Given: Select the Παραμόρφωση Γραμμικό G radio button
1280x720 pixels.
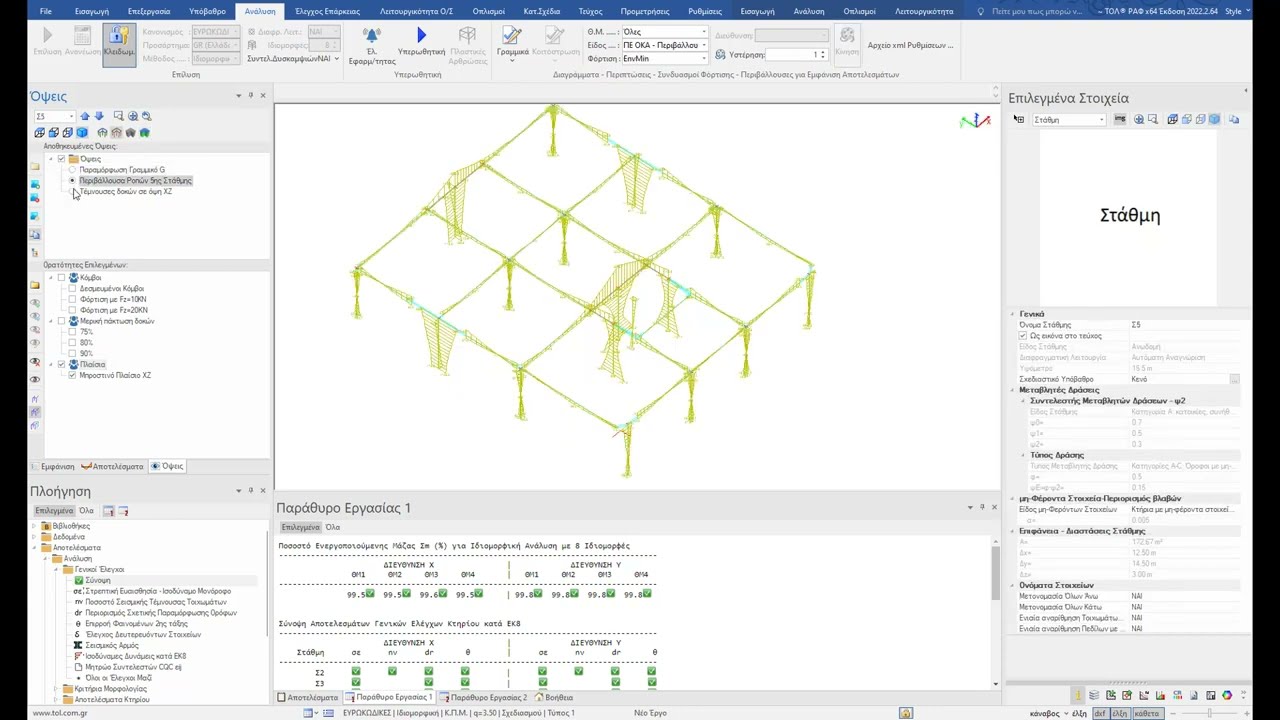Looking at the screenshot, I should pyautogui.click(x=72, y=170).
